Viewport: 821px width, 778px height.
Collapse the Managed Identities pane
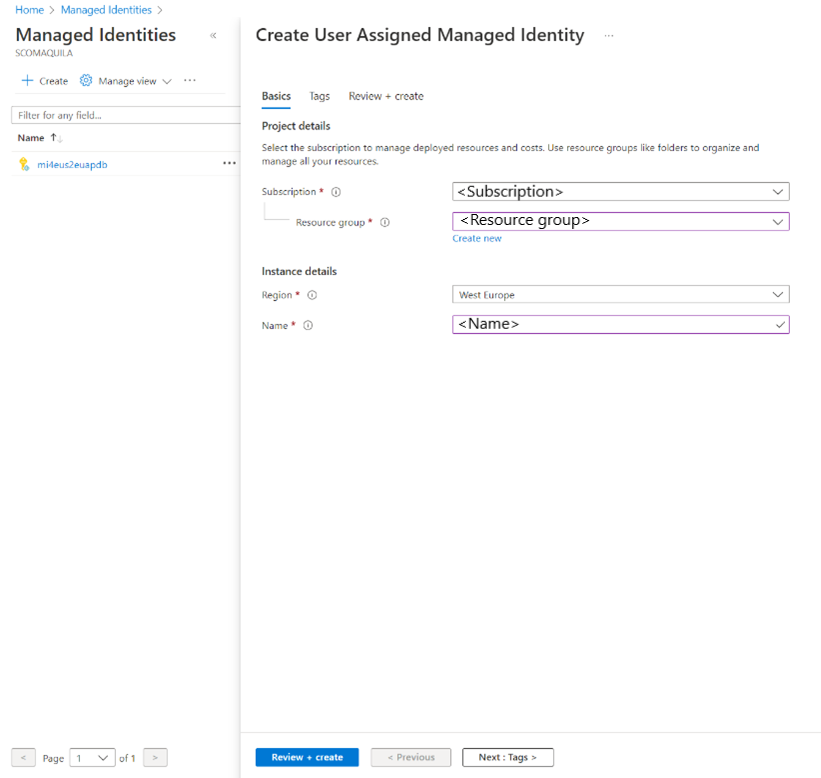coord(213,35)
